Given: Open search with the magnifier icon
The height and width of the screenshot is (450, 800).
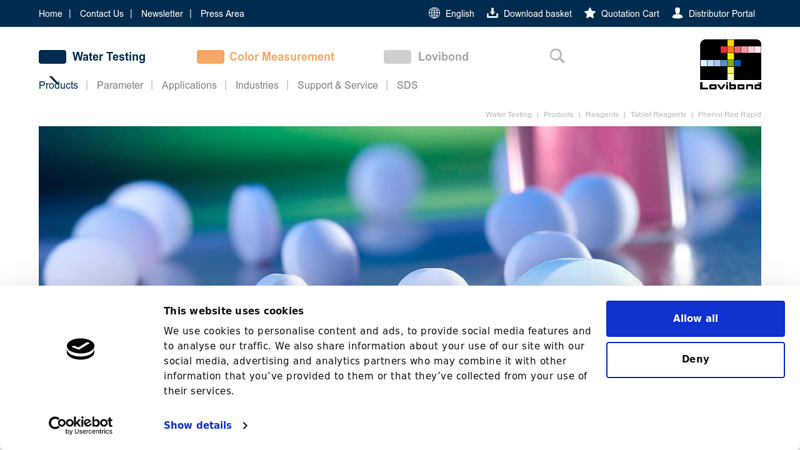Looking at the screenshot, I should tap(557, 56).
